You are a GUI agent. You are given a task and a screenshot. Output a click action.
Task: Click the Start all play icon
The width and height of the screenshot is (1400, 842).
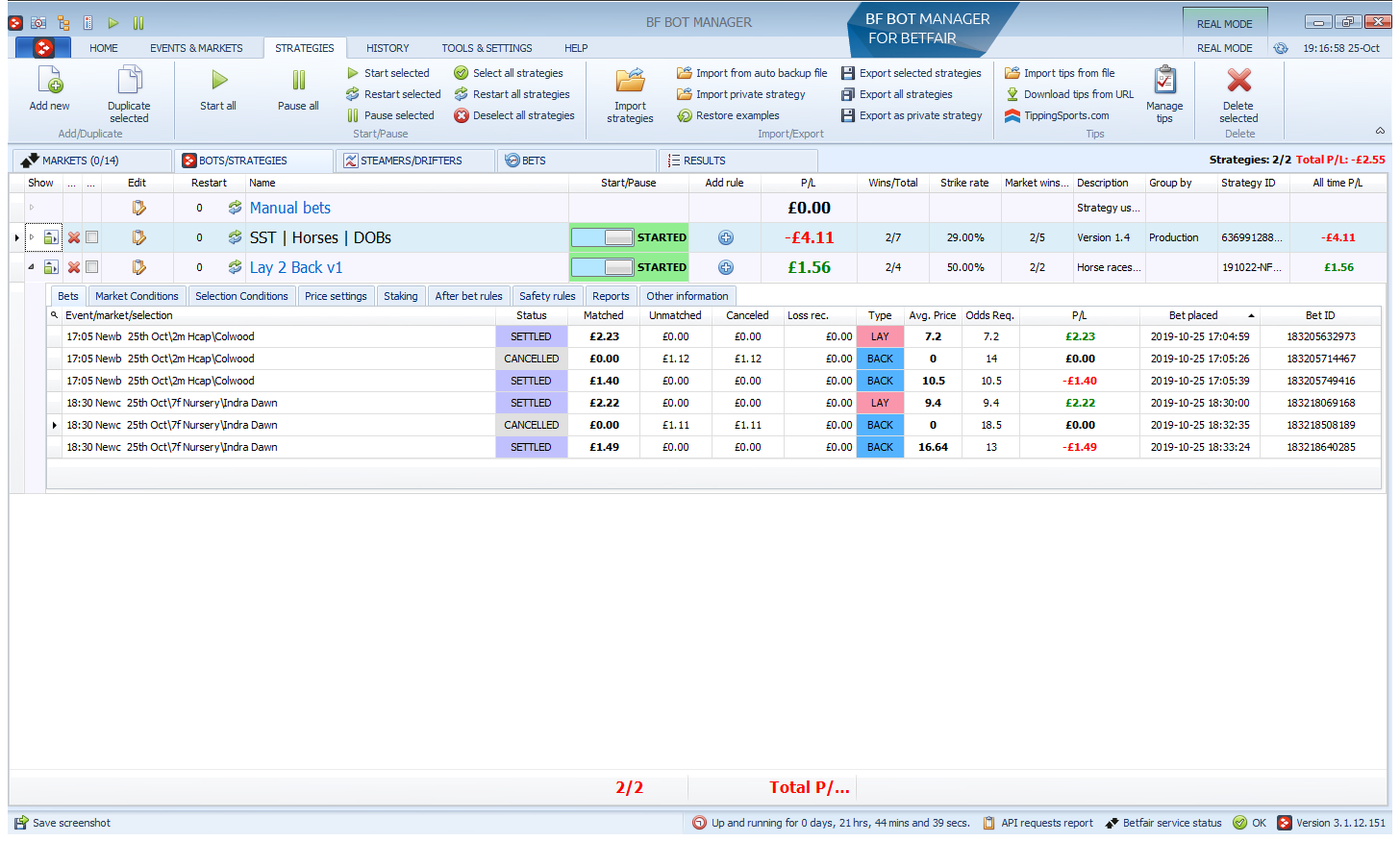click(219, 80)
